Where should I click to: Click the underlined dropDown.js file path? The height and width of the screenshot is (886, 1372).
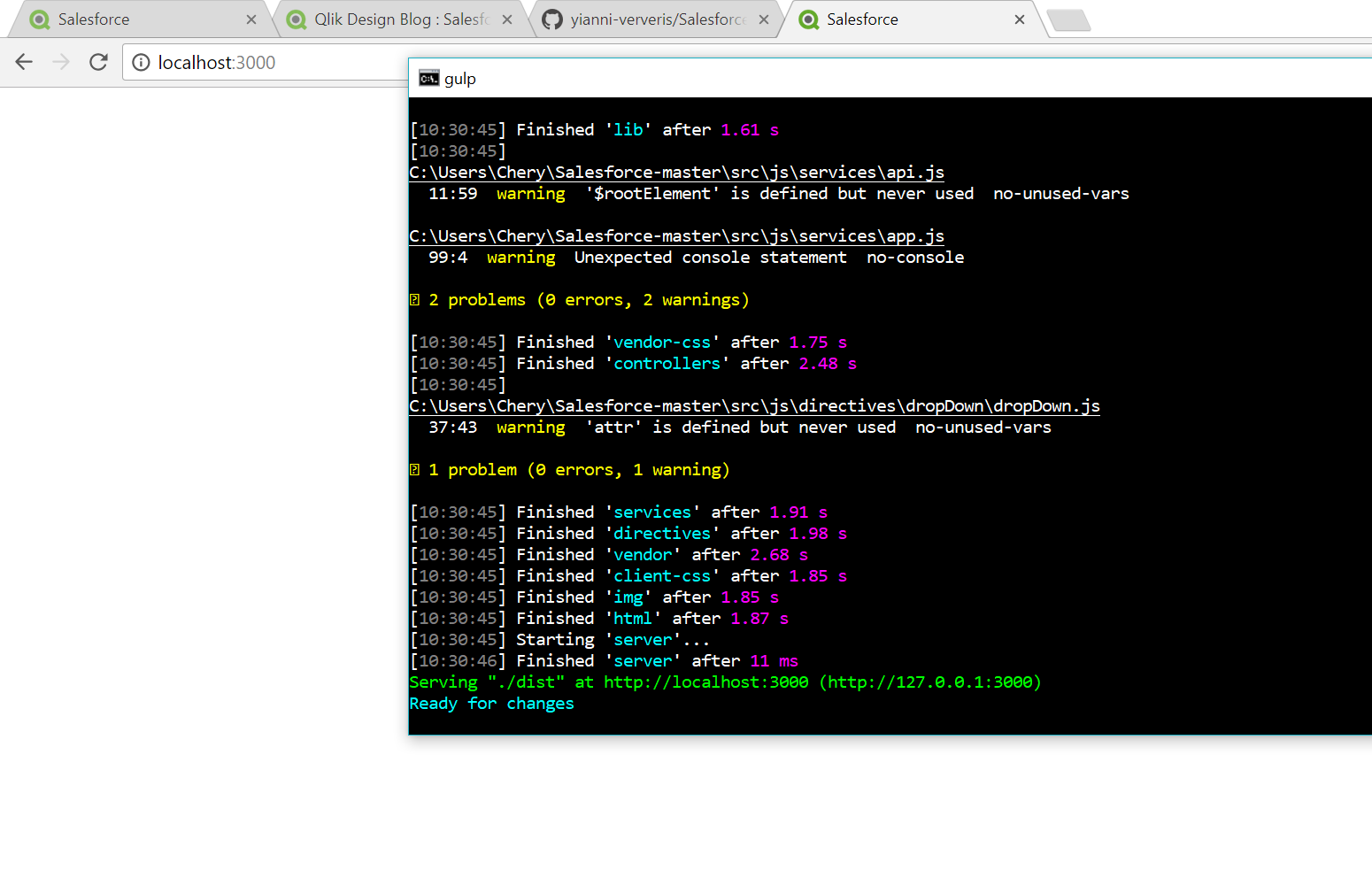(754, 406)
